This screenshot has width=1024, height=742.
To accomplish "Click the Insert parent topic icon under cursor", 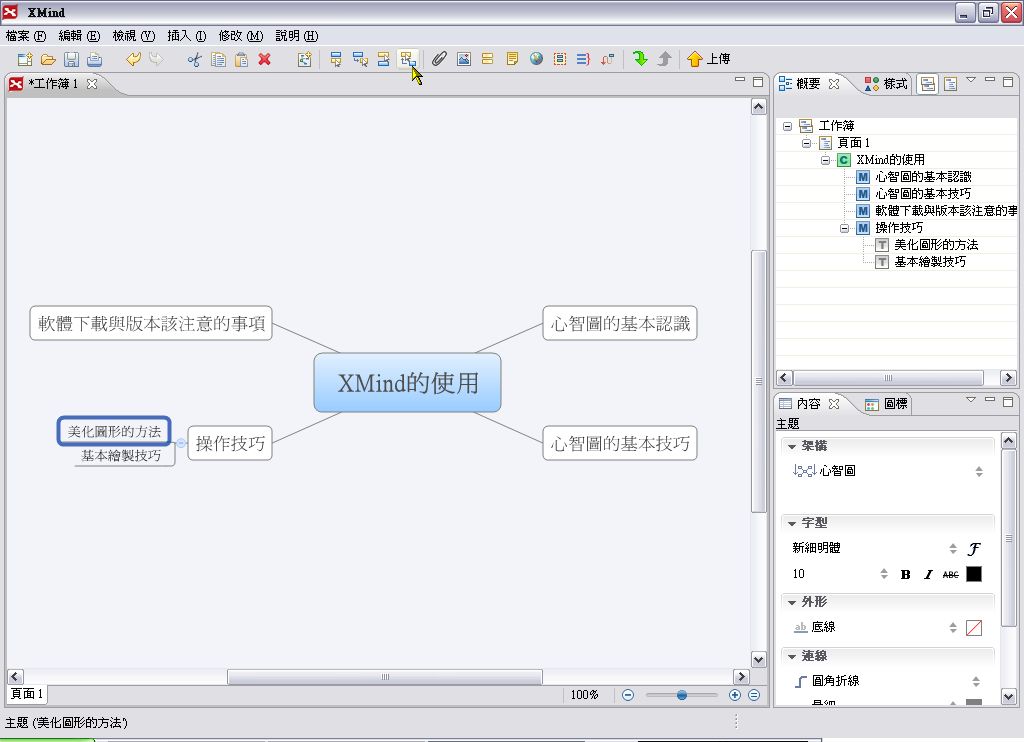I will (x=407, y=59).
